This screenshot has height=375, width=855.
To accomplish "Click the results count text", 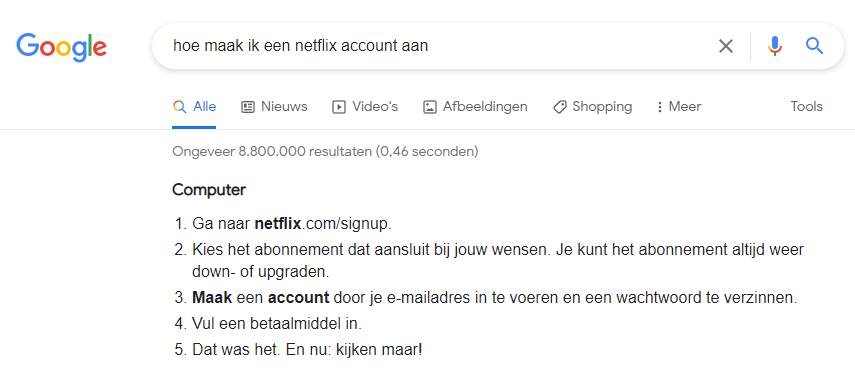I will (325, 152).
